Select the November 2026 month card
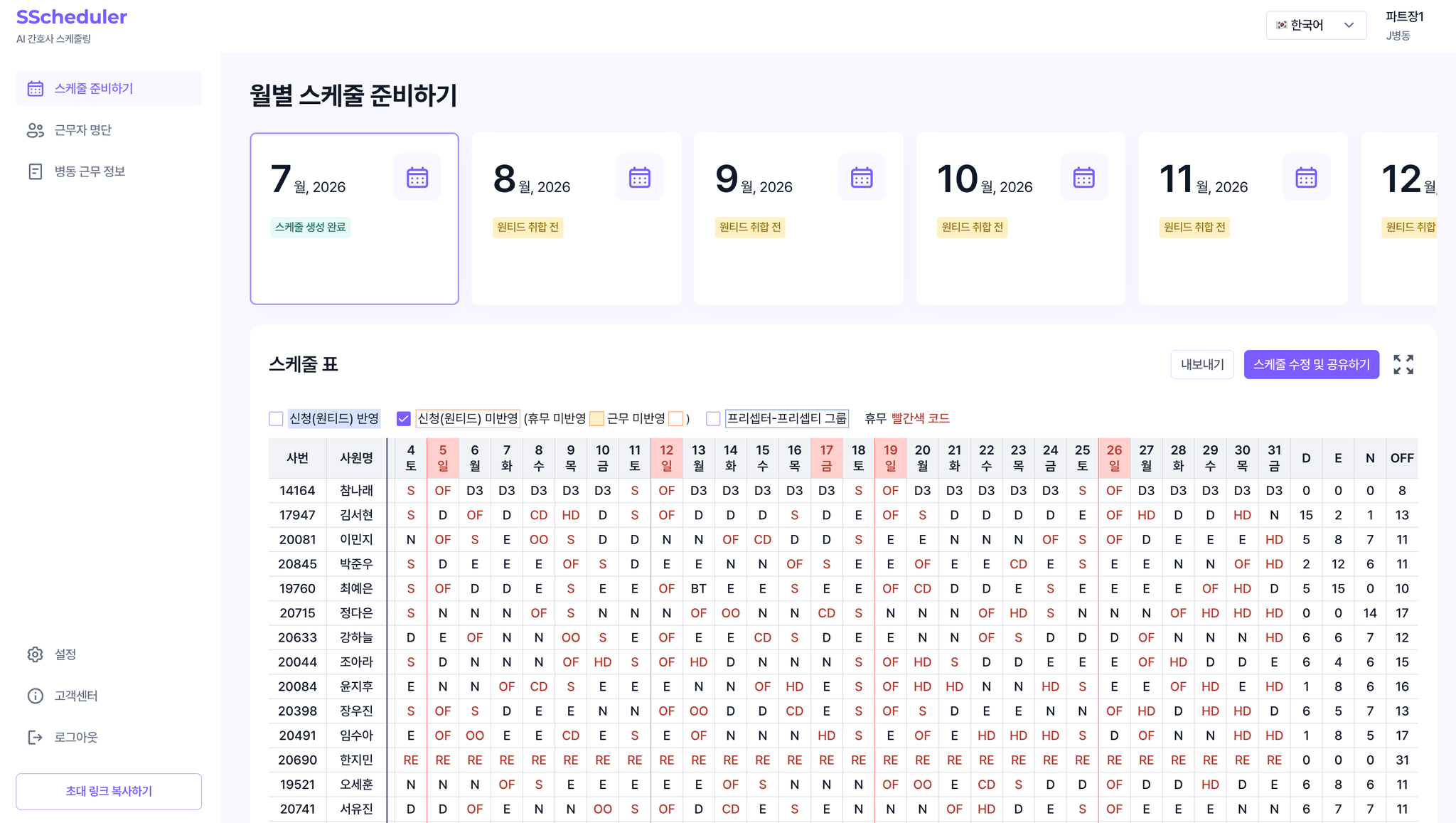This screenshot has width=1456, height=823. 1243,218
